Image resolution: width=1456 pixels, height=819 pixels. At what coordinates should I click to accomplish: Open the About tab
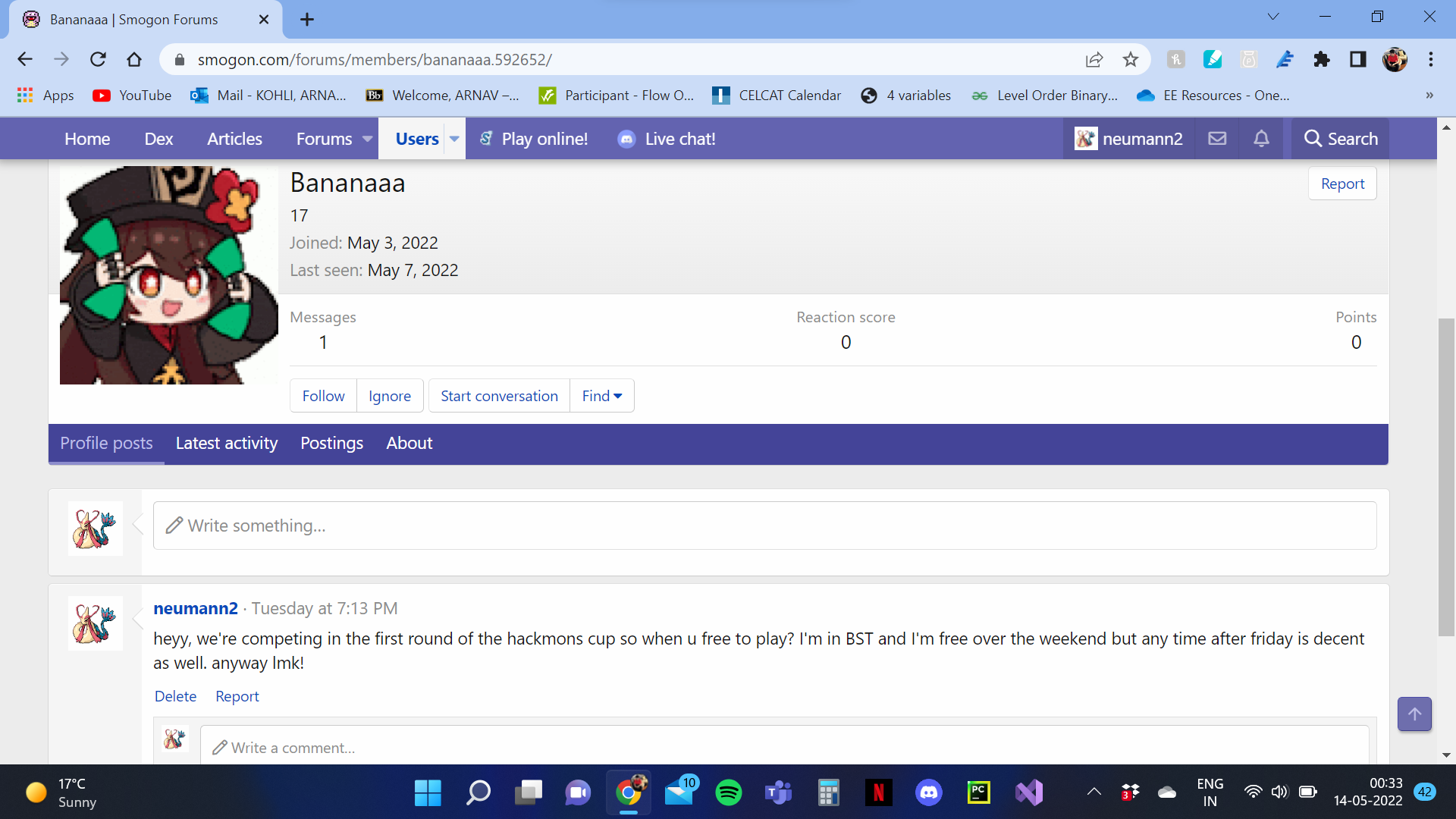coord(409,444)
